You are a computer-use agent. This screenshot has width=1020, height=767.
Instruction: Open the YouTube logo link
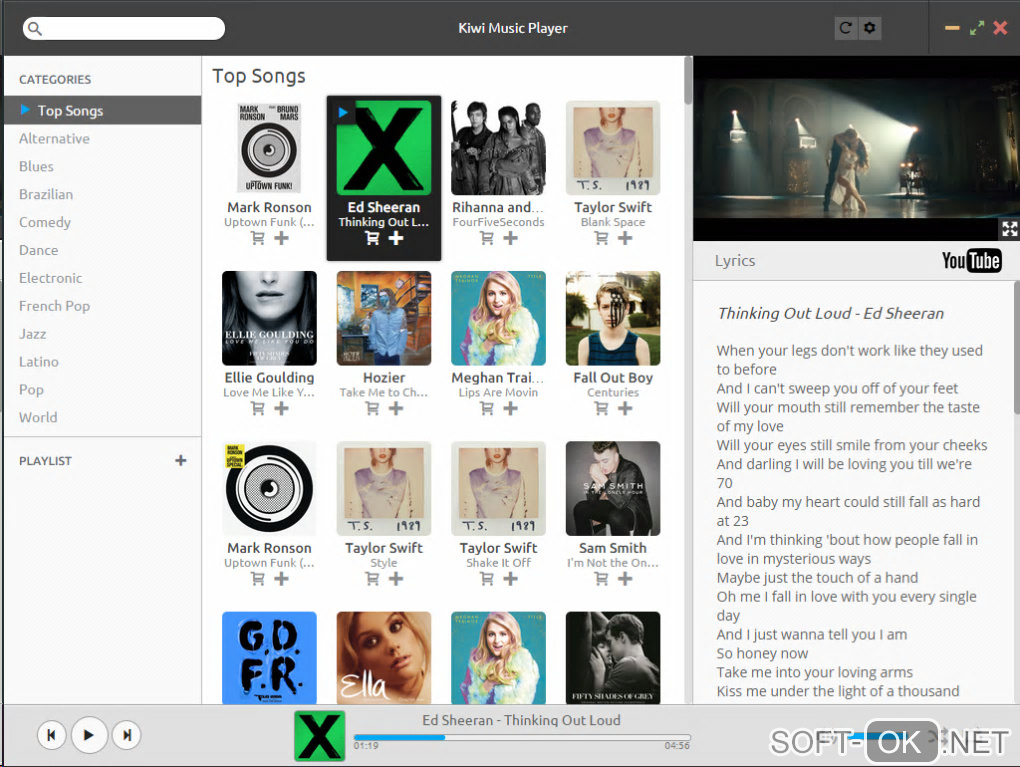(971, 261)
